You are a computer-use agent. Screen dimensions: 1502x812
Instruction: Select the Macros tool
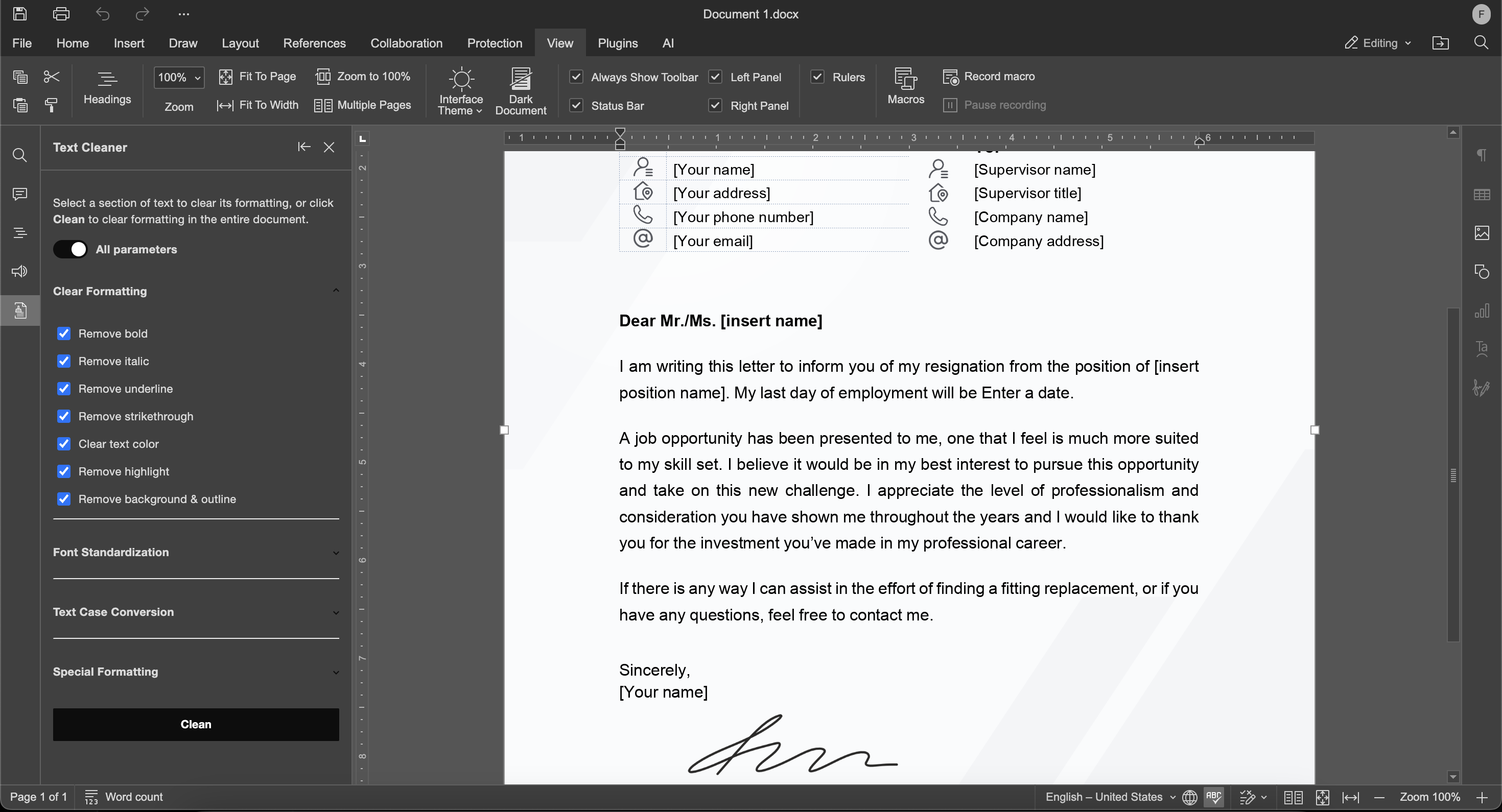click(x=905, y=88)
